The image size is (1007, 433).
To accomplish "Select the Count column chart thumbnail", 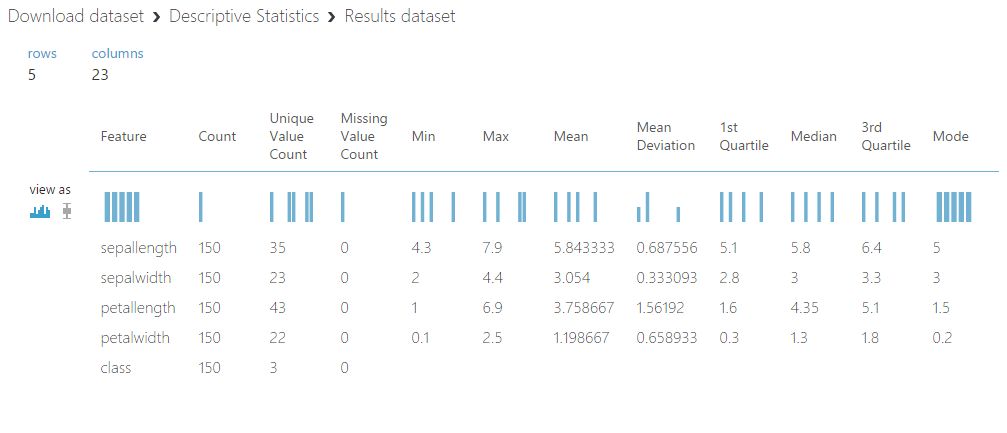I will (200, 207).
